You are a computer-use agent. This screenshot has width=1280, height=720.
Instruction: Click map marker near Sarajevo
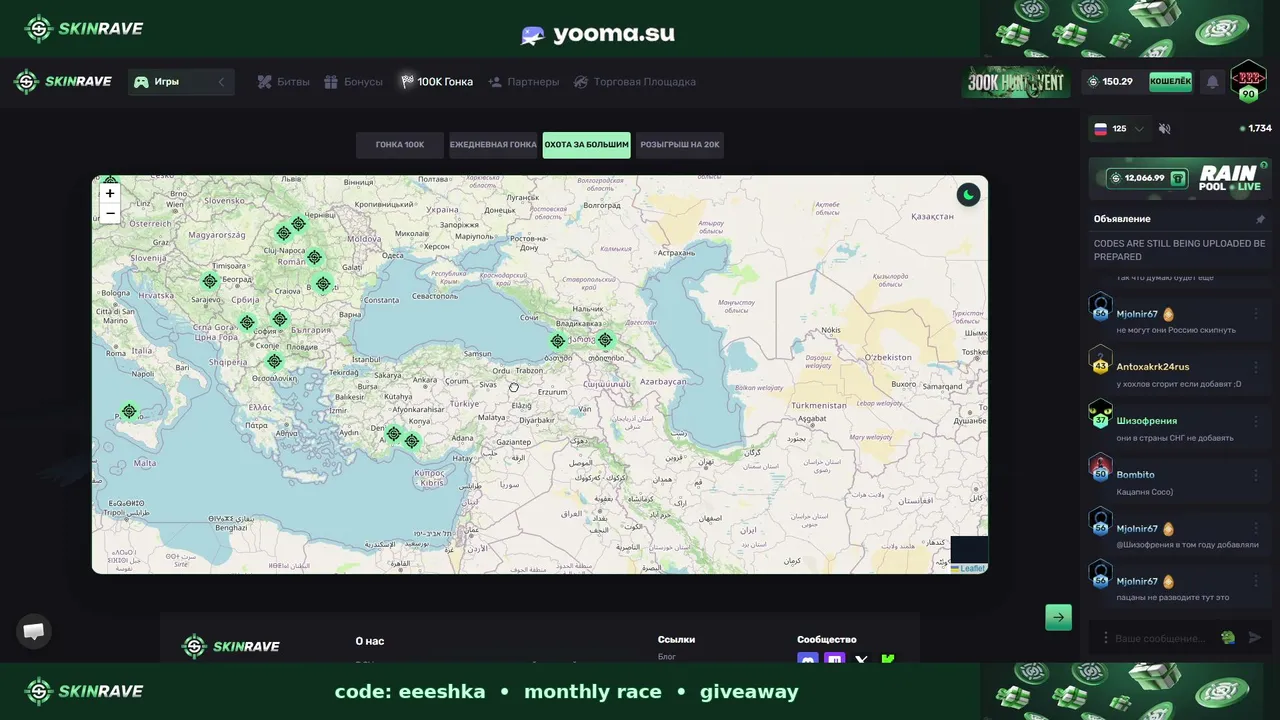209,282
